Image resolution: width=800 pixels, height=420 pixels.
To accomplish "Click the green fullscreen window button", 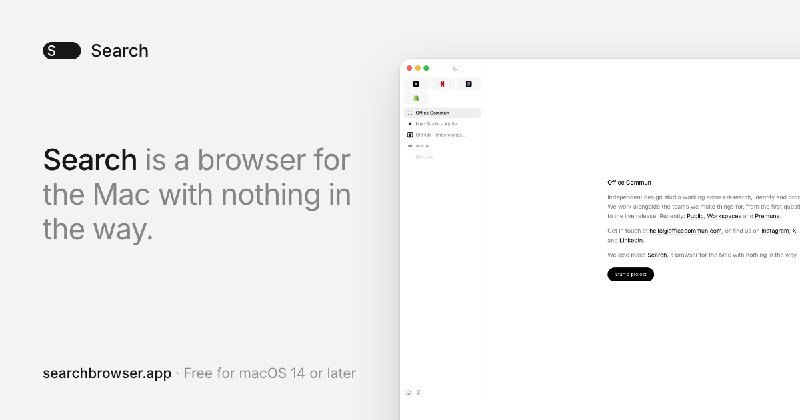I will (x=427, y=68).
